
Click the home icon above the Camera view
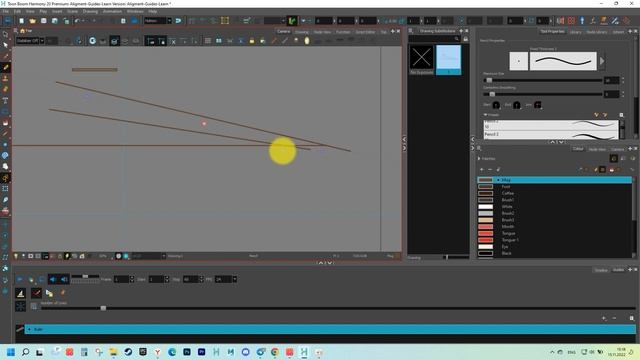coord(22,31)
